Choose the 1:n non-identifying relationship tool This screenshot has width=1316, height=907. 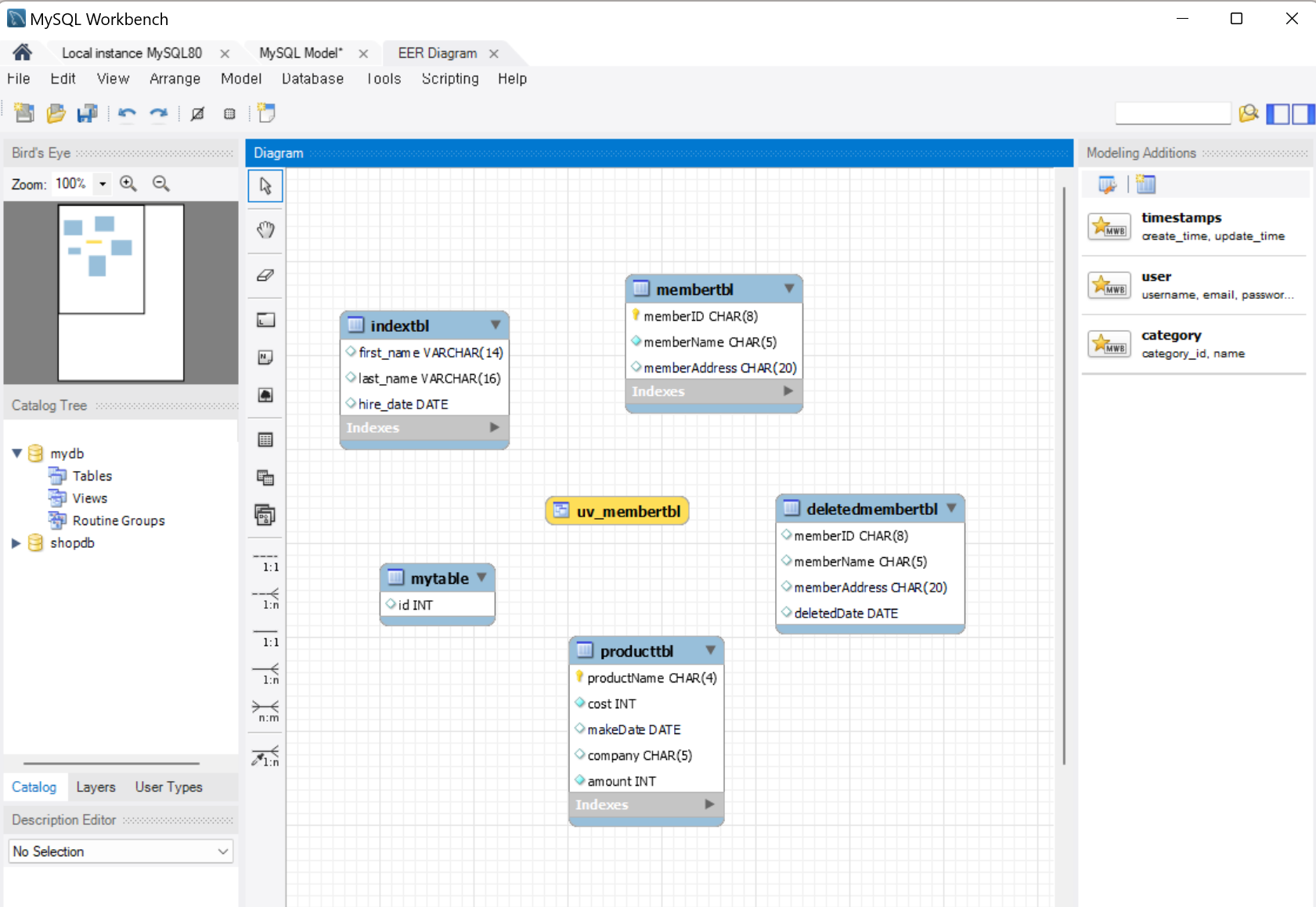point(266,599)
